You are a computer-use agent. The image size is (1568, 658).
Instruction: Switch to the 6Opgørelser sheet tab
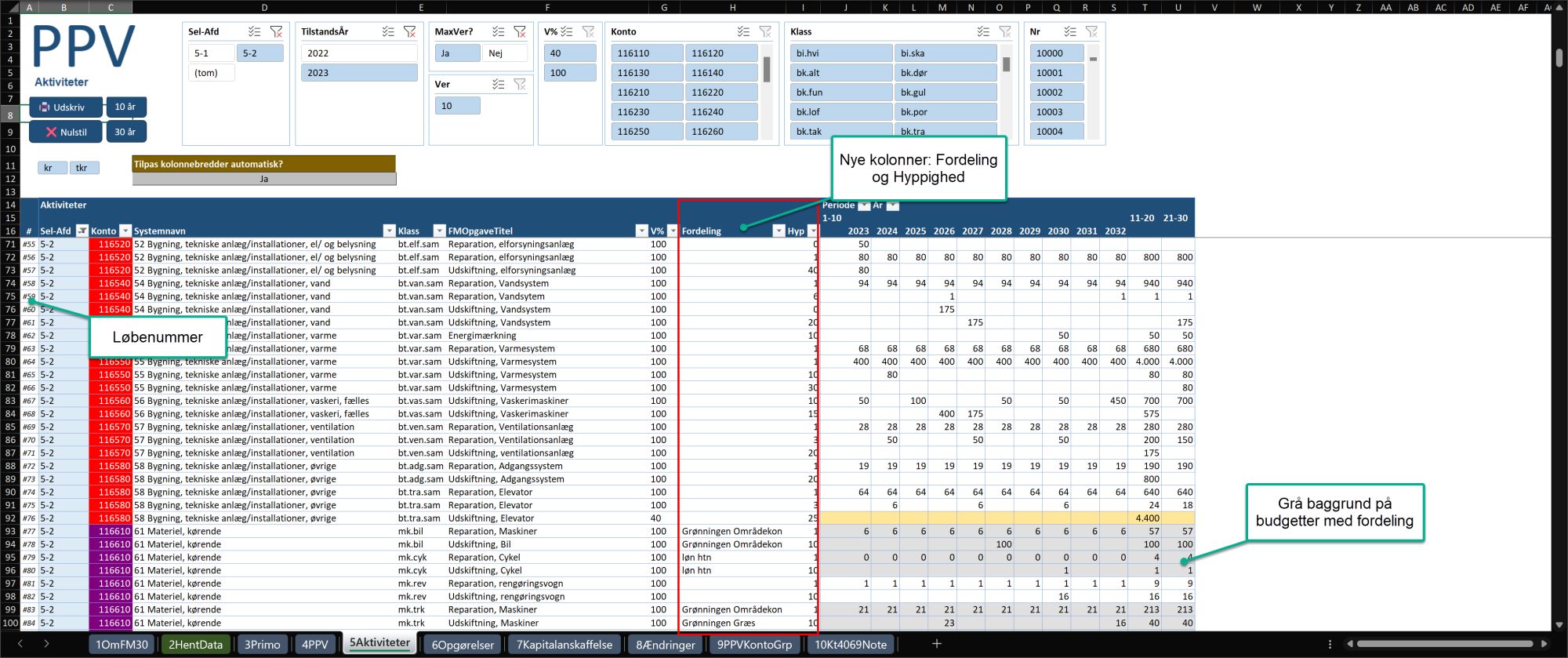(463, 644)
